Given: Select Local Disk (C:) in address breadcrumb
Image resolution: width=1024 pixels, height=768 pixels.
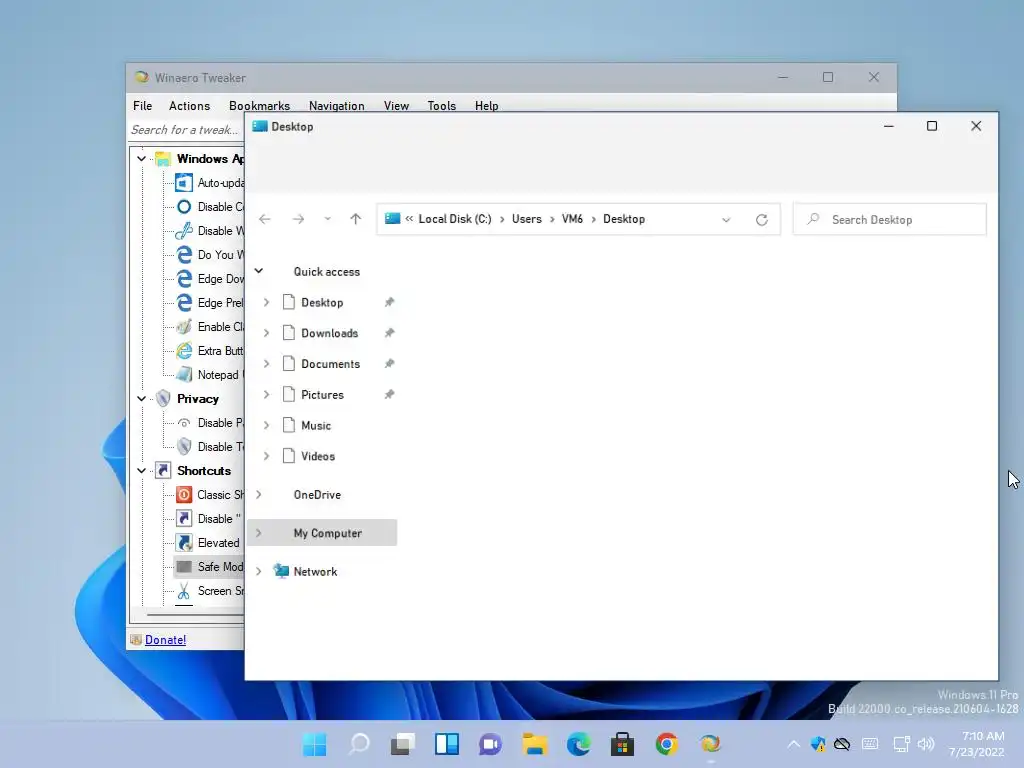Looking at the screenshot, I should tap(455, 219).
